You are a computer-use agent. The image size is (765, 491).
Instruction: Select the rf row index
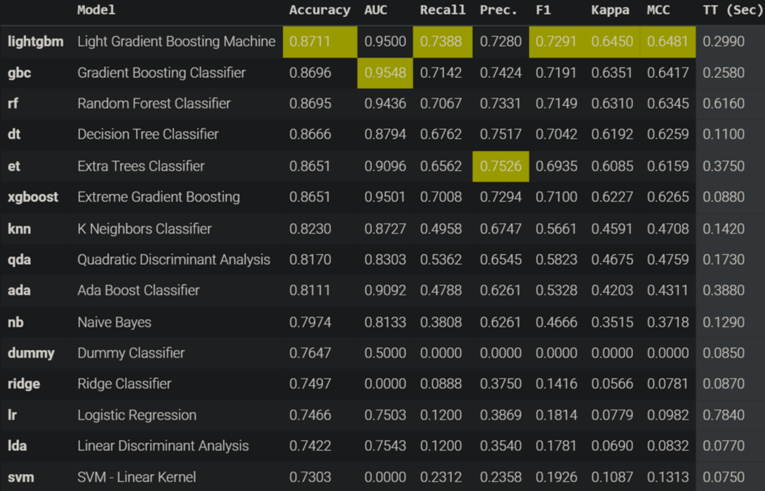13,103
